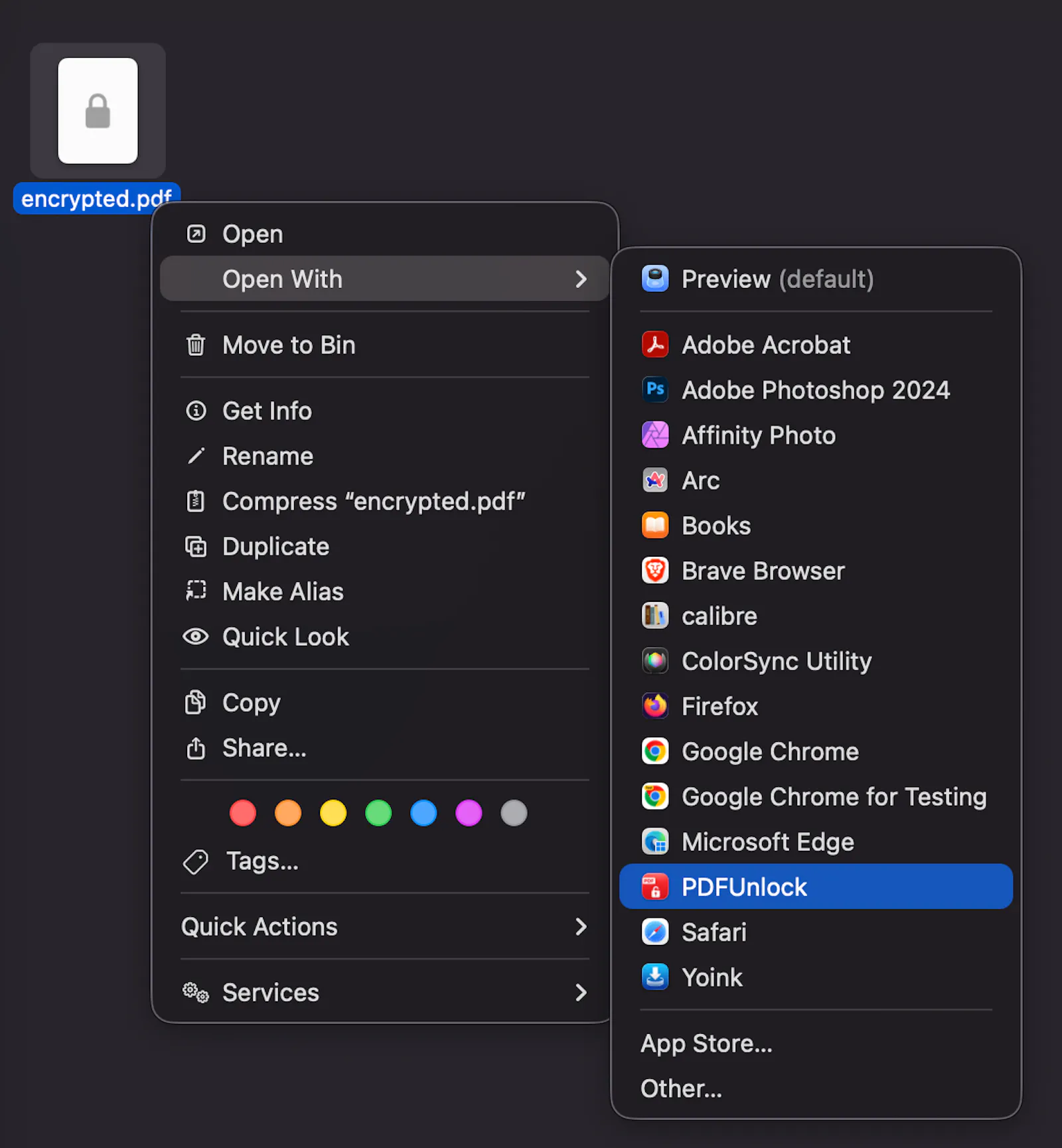The height and width of the screenshot is (1148, 1062).
Task: Click the Get Info circle icon
Action: (x=196, y=410)
